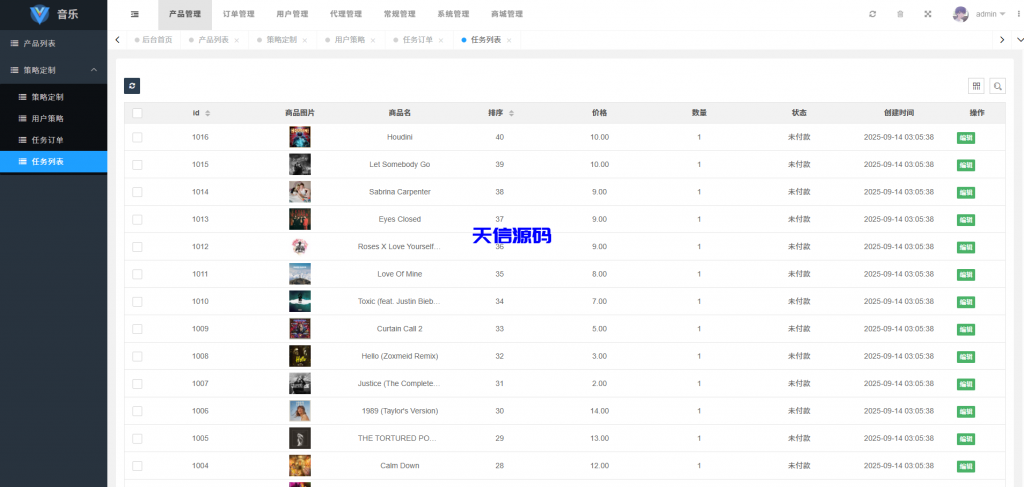Image resolution: width=1024 pixels, height=487 pixels.
Task: Close the 用户策略 tab
Action: (373, 40)
